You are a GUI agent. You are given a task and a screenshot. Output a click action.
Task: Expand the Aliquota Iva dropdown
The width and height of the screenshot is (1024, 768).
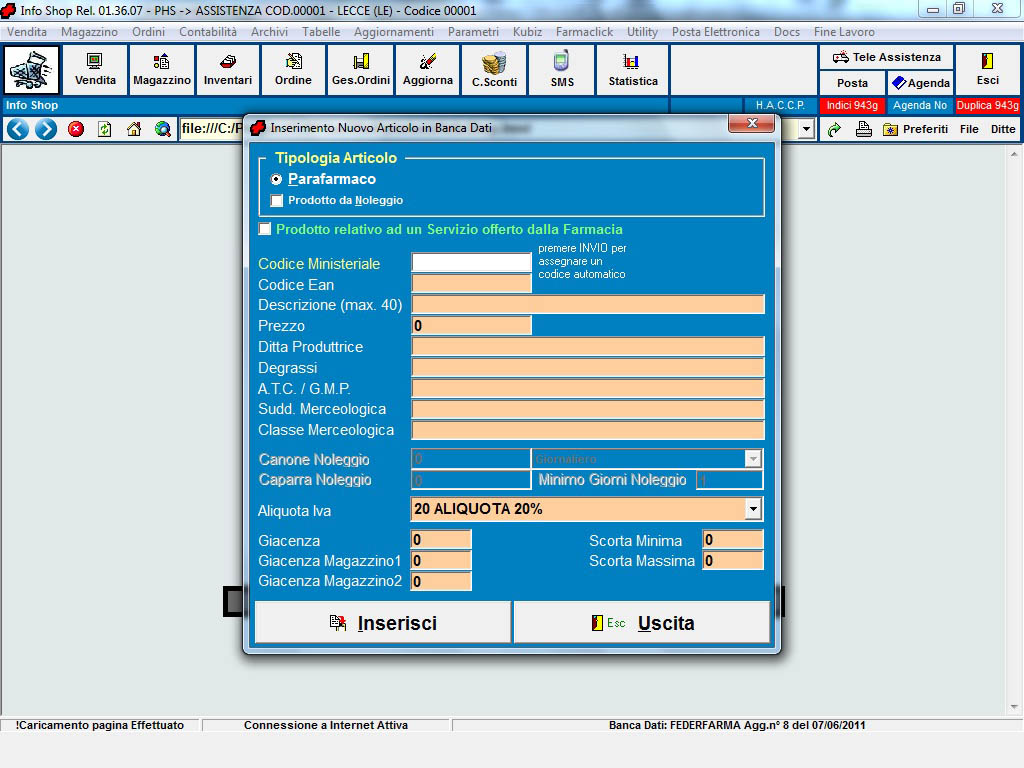coord(753,510)
